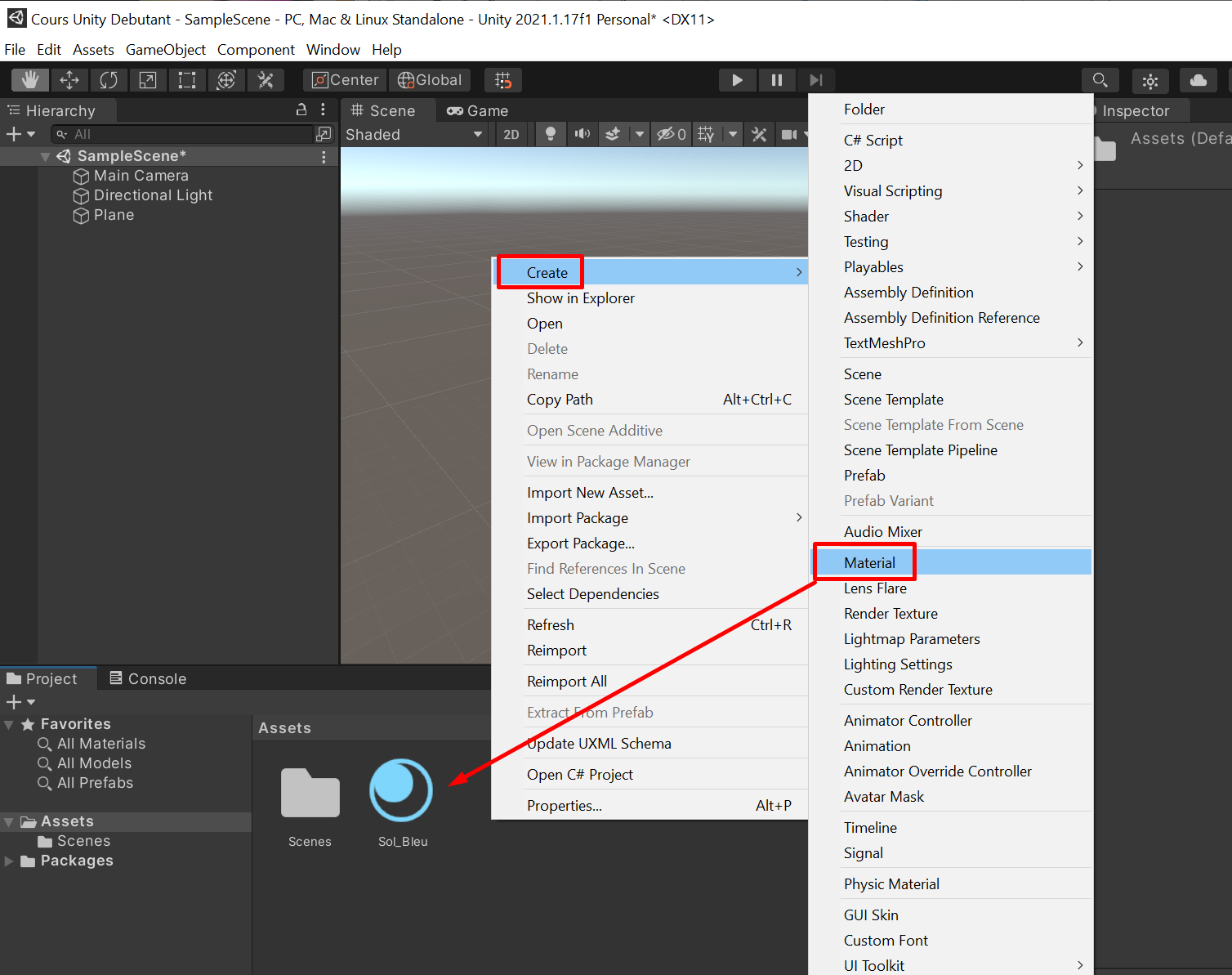The width and height of the screenshot is (1232, 975).
Task: Open grid settings dropdown arrow
Action: (733, 134)
